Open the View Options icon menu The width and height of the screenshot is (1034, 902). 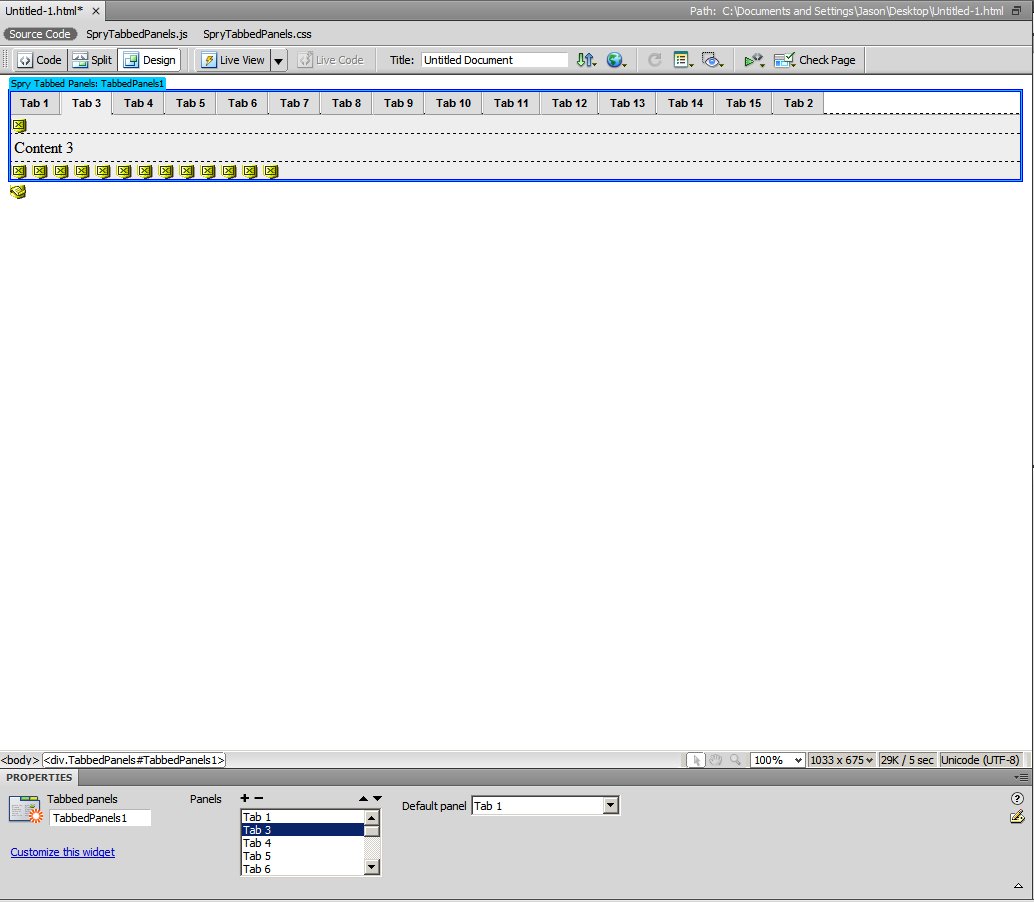tap(684, 60)
